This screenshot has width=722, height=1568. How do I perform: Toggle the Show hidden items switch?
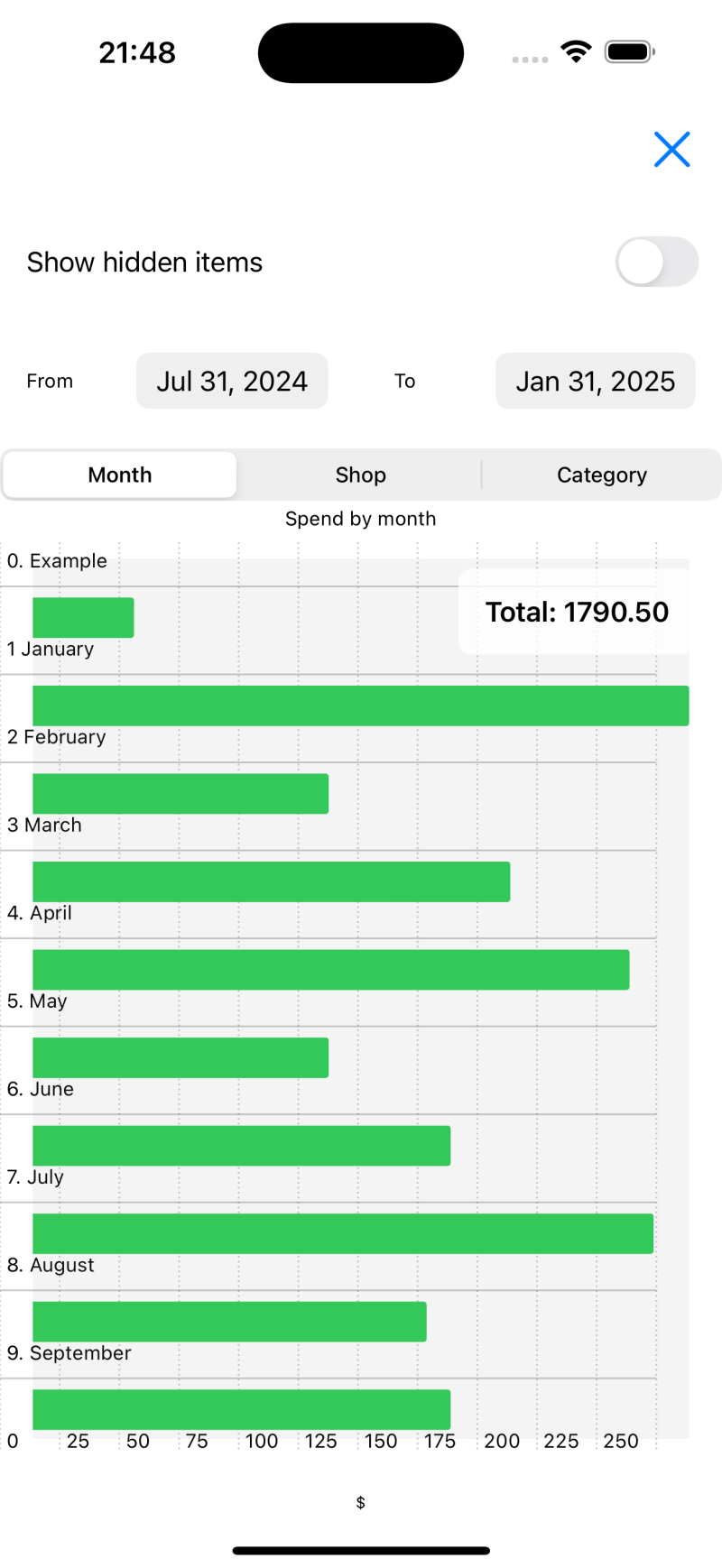[656, 263]
